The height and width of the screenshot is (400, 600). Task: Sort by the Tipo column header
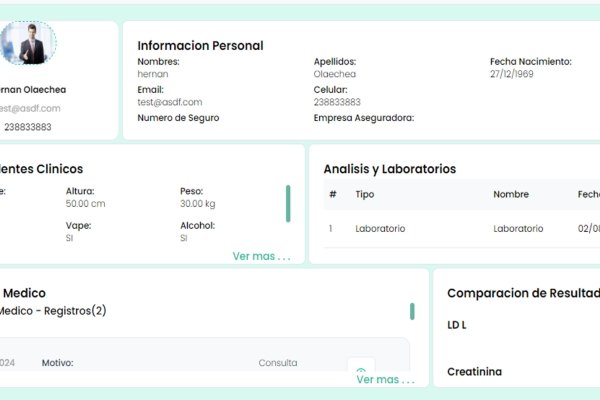(x=365, y=194)
